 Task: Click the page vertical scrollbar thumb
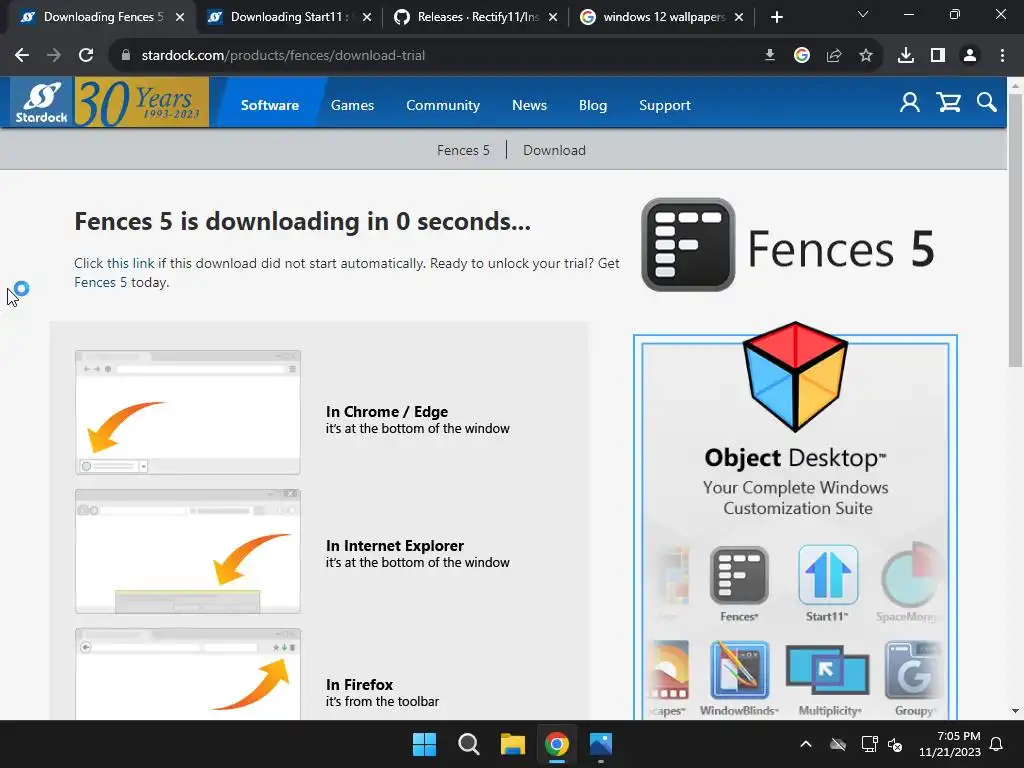pos(1016,230)
